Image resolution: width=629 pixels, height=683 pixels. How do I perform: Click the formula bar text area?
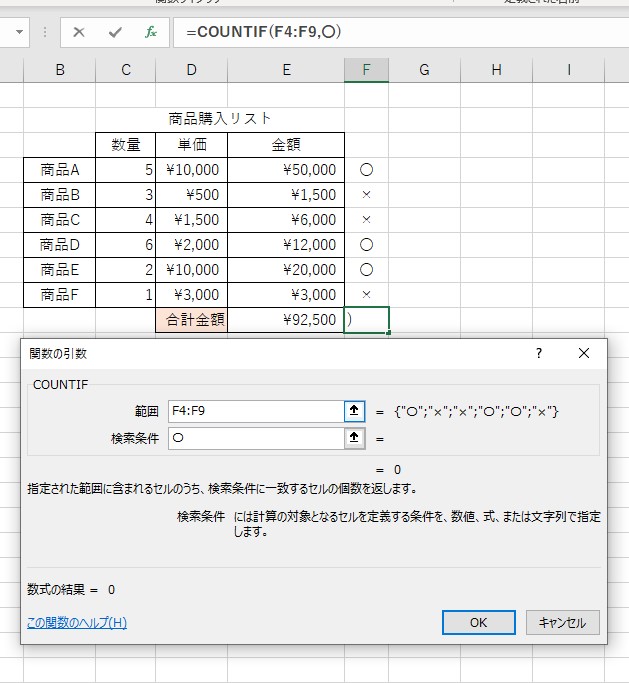(x=400, y=32)
